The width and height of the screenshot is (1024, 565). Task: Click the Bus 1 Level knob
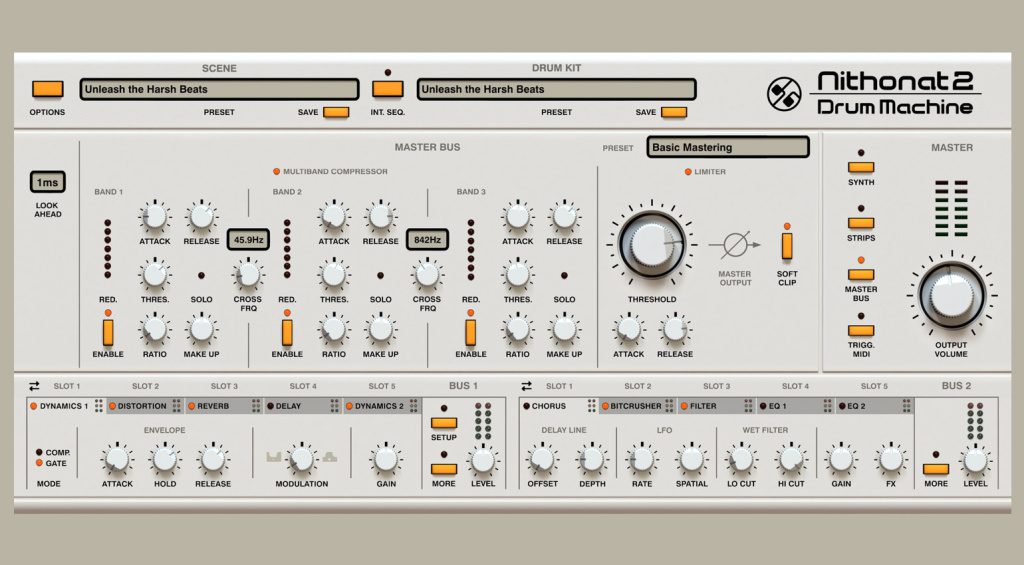(x=483, y=460)
